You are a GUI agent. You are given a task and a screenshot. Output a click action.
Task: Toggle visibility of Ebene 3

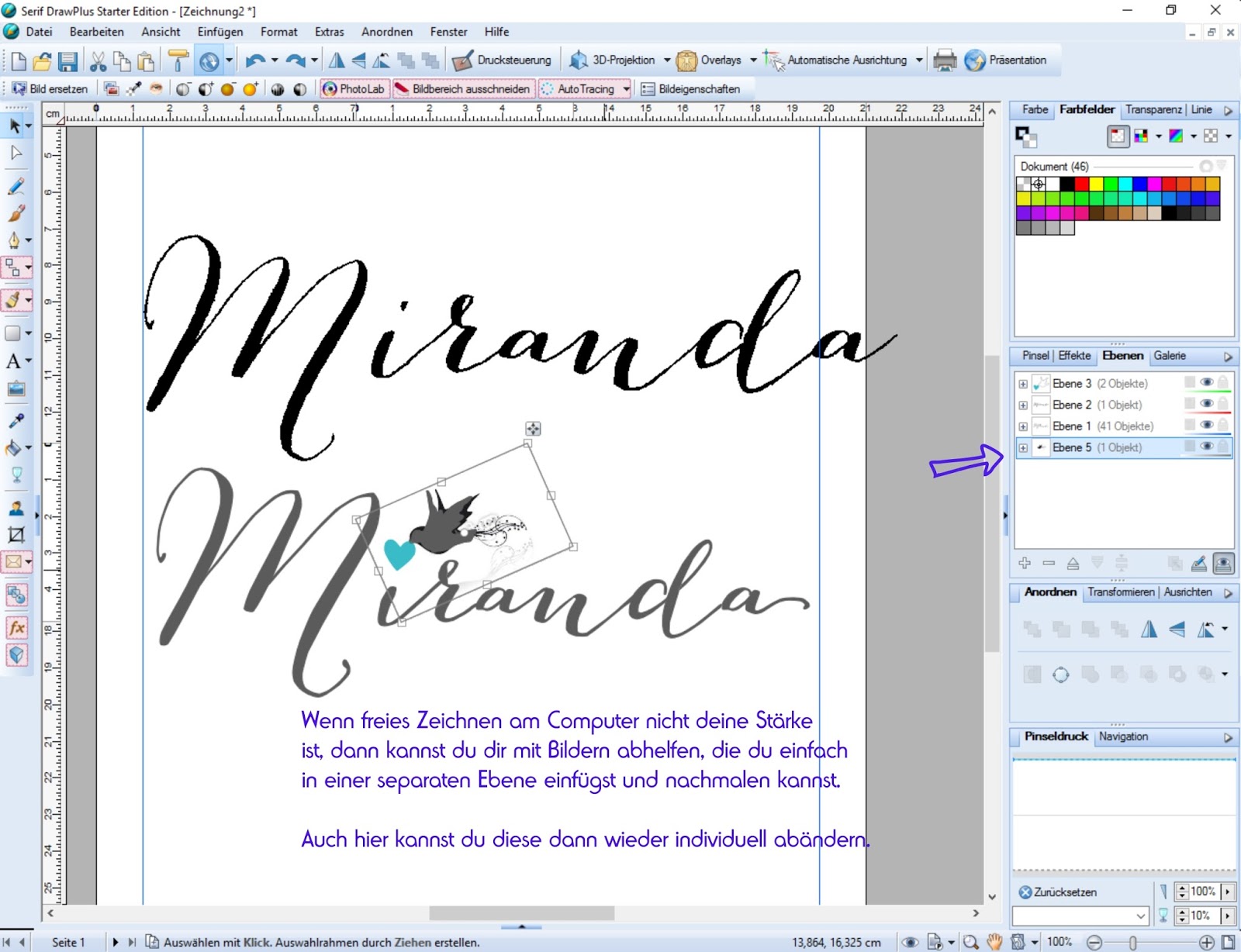point(1207,383)
